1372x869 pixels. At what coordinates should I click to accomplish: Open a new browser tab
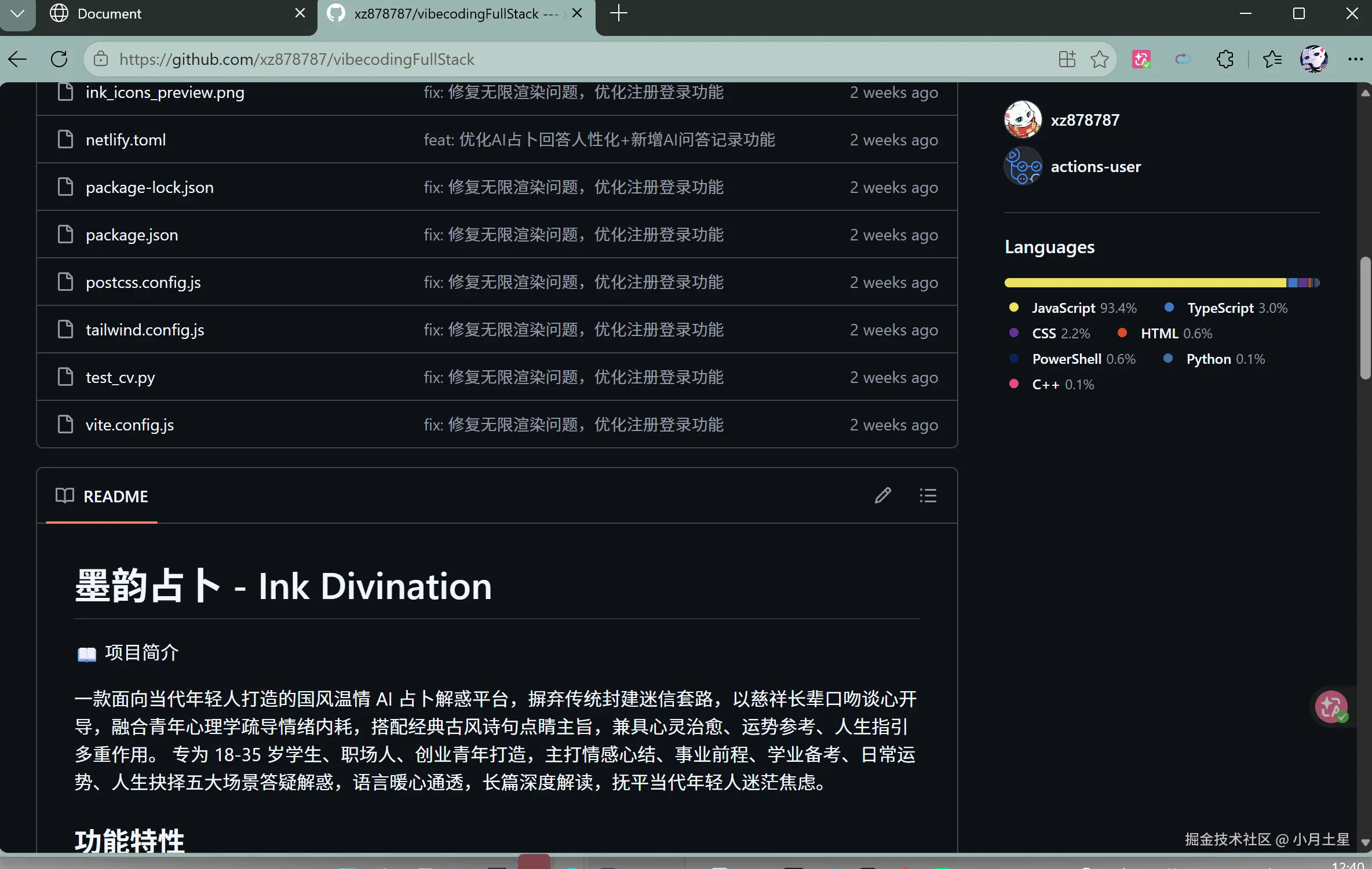(619, 13)
